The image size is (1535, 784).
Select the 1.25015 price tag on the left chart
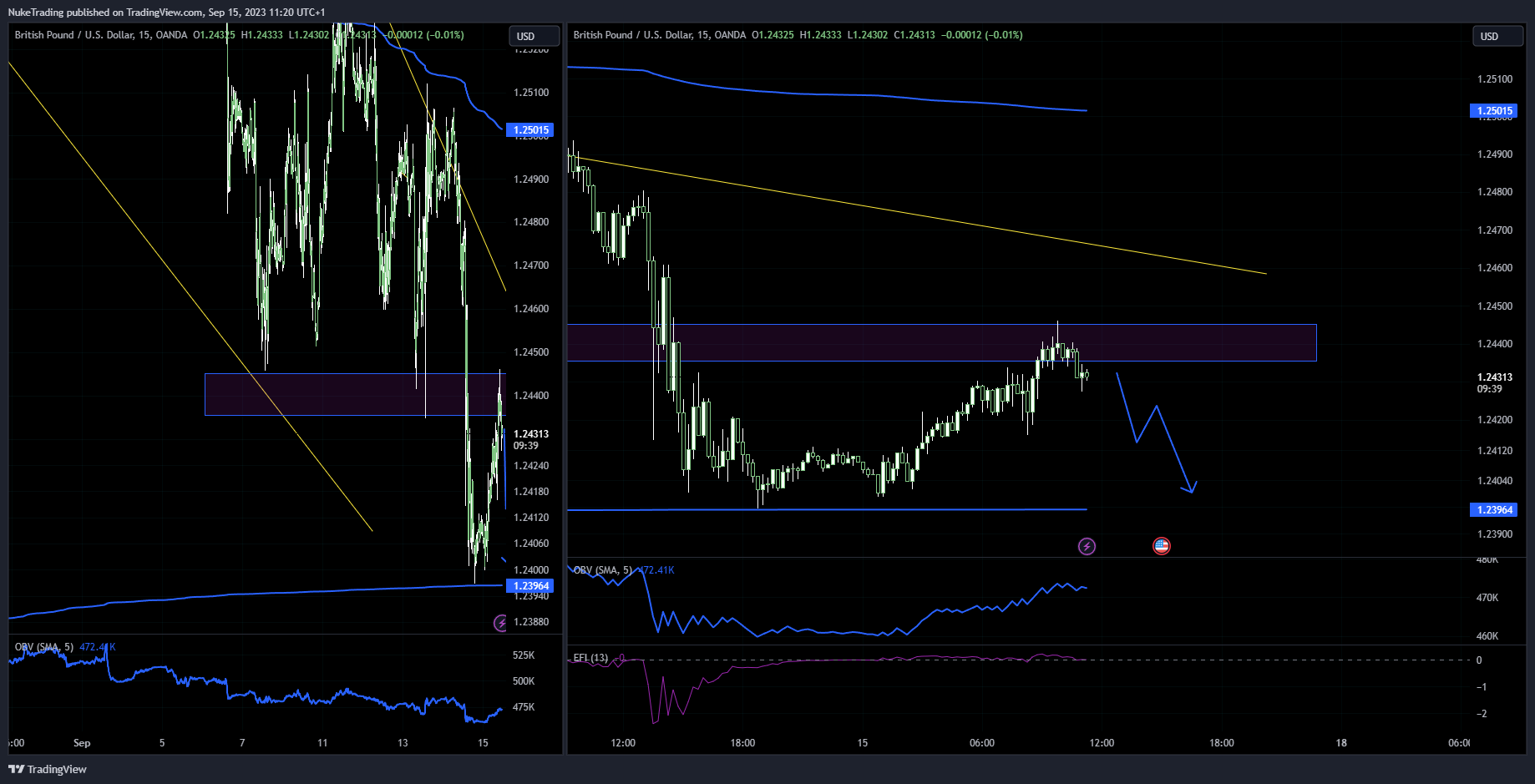pos(530,129)
